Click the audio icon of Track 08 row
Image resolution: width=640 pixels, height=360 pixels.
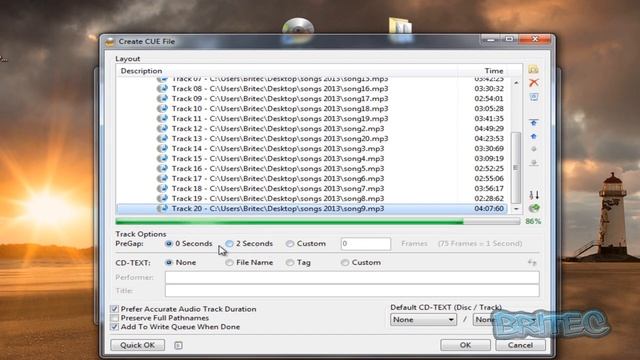(162, 89)
